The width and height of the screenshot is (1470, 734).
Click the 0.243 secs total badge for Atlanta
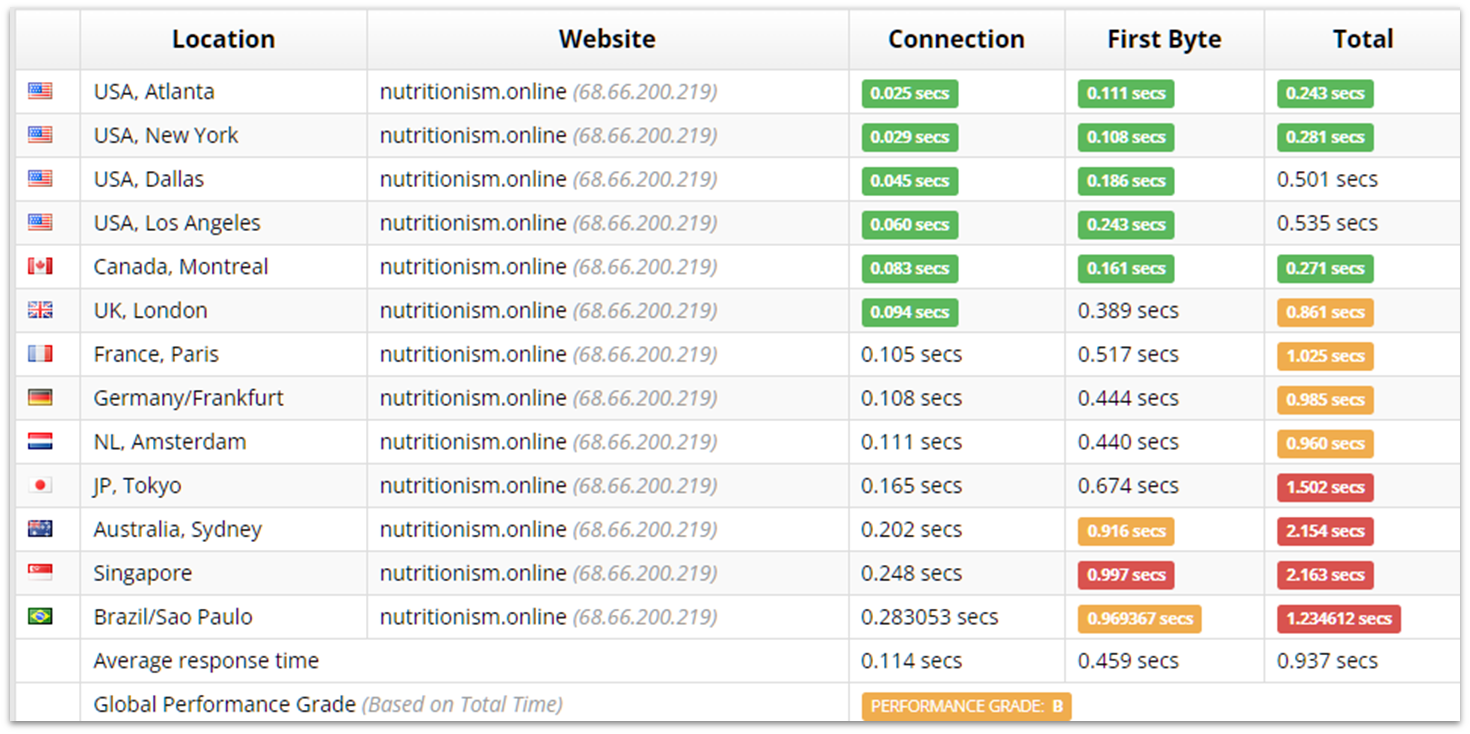coord(1325,93)
